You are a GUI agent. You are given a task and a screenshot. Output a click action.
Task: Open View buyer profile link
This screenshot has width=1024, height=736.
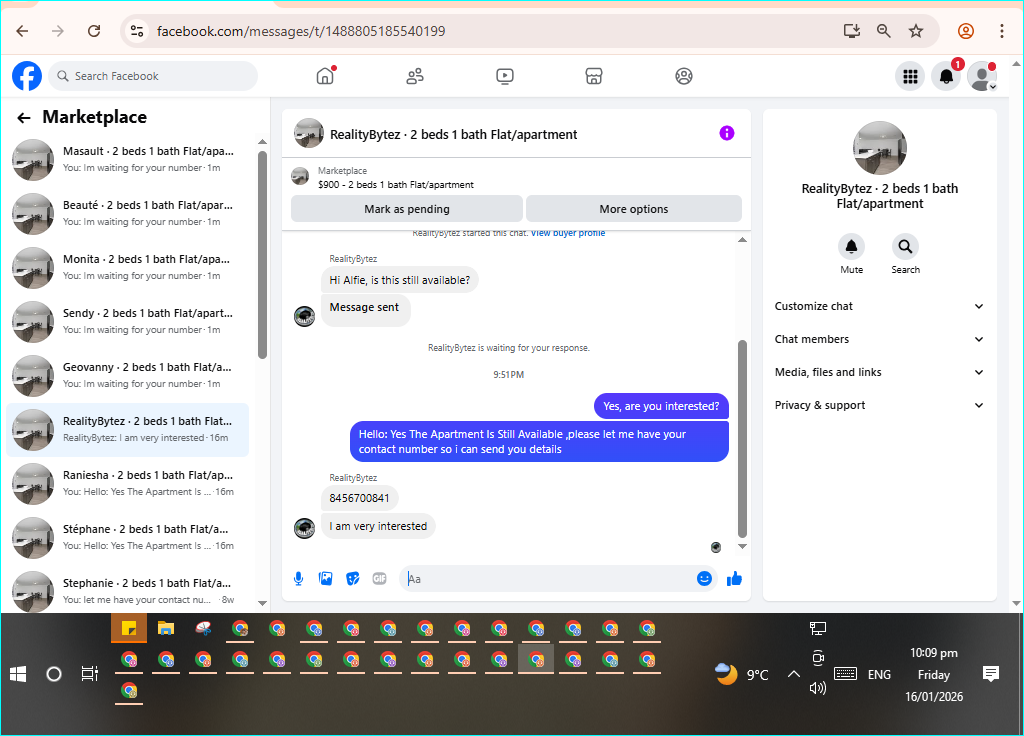click(568, 233)
